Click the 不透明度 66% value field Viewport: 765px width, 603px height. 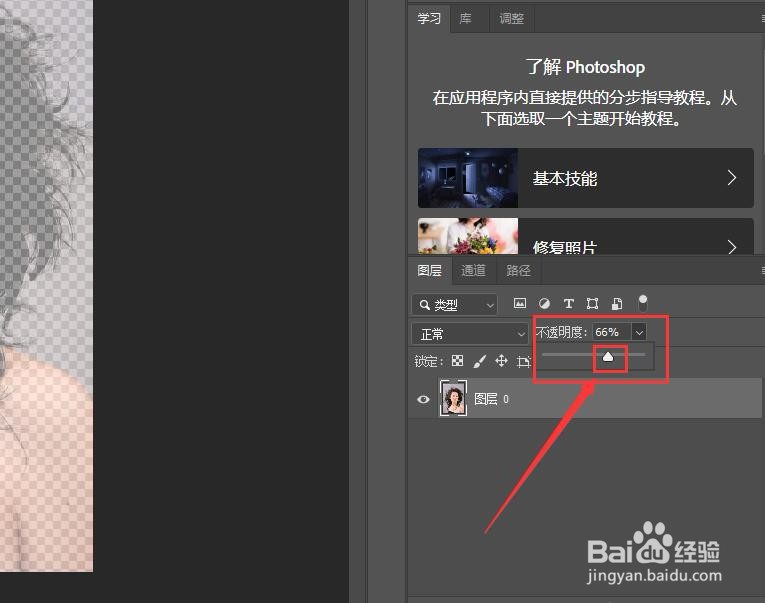click(x=611, y=332)
